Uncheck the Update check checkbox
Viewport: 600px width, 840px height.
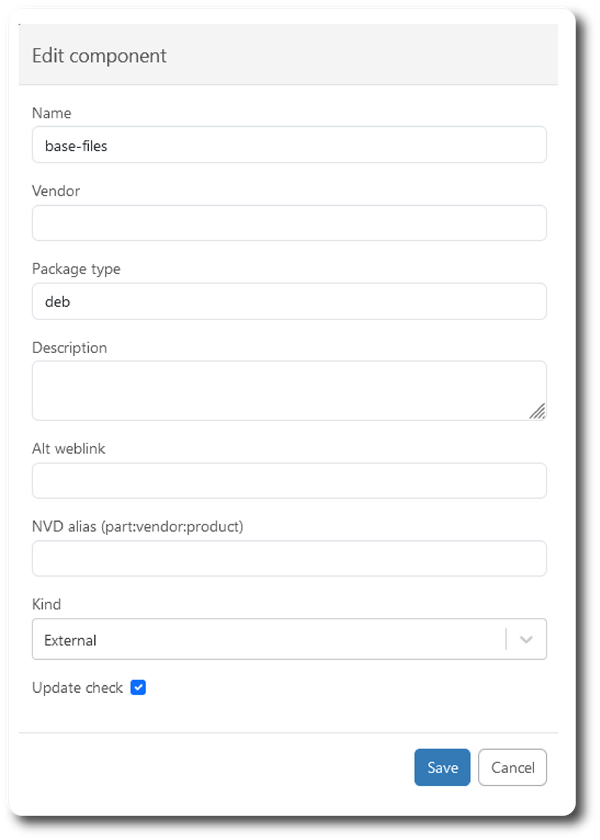pos(139,688)
